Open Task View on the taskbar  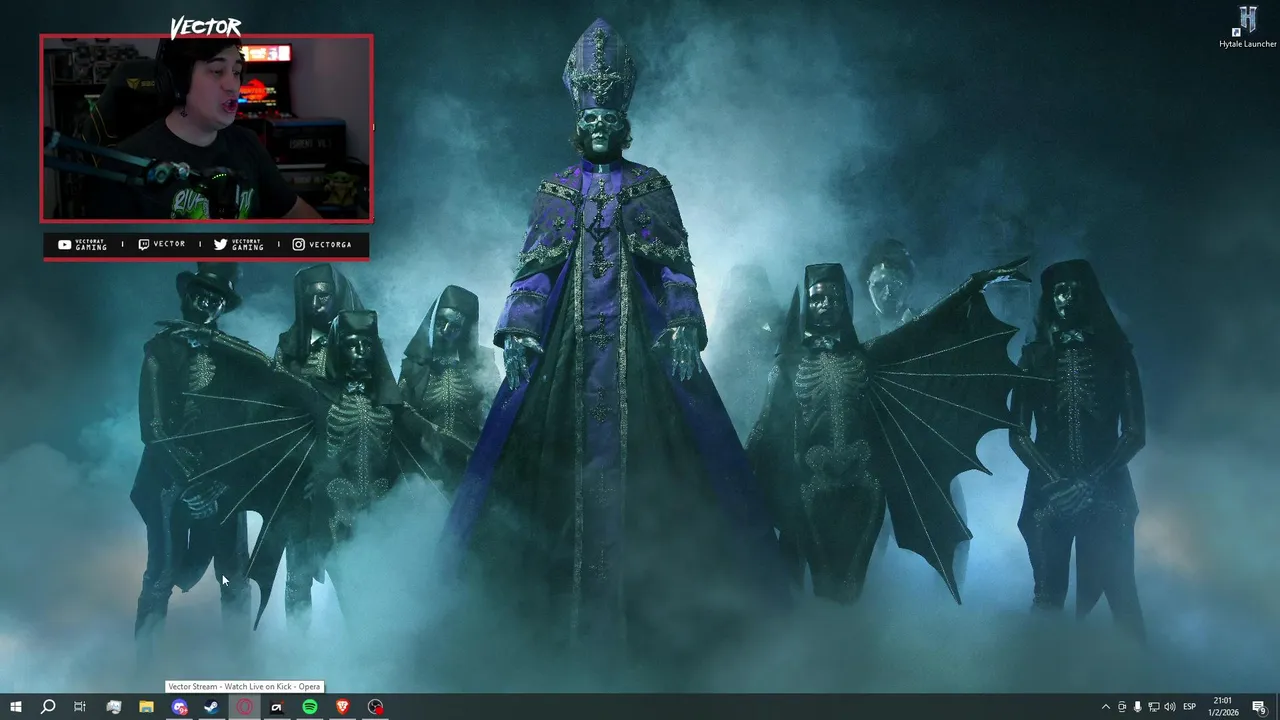pos(80,707)
